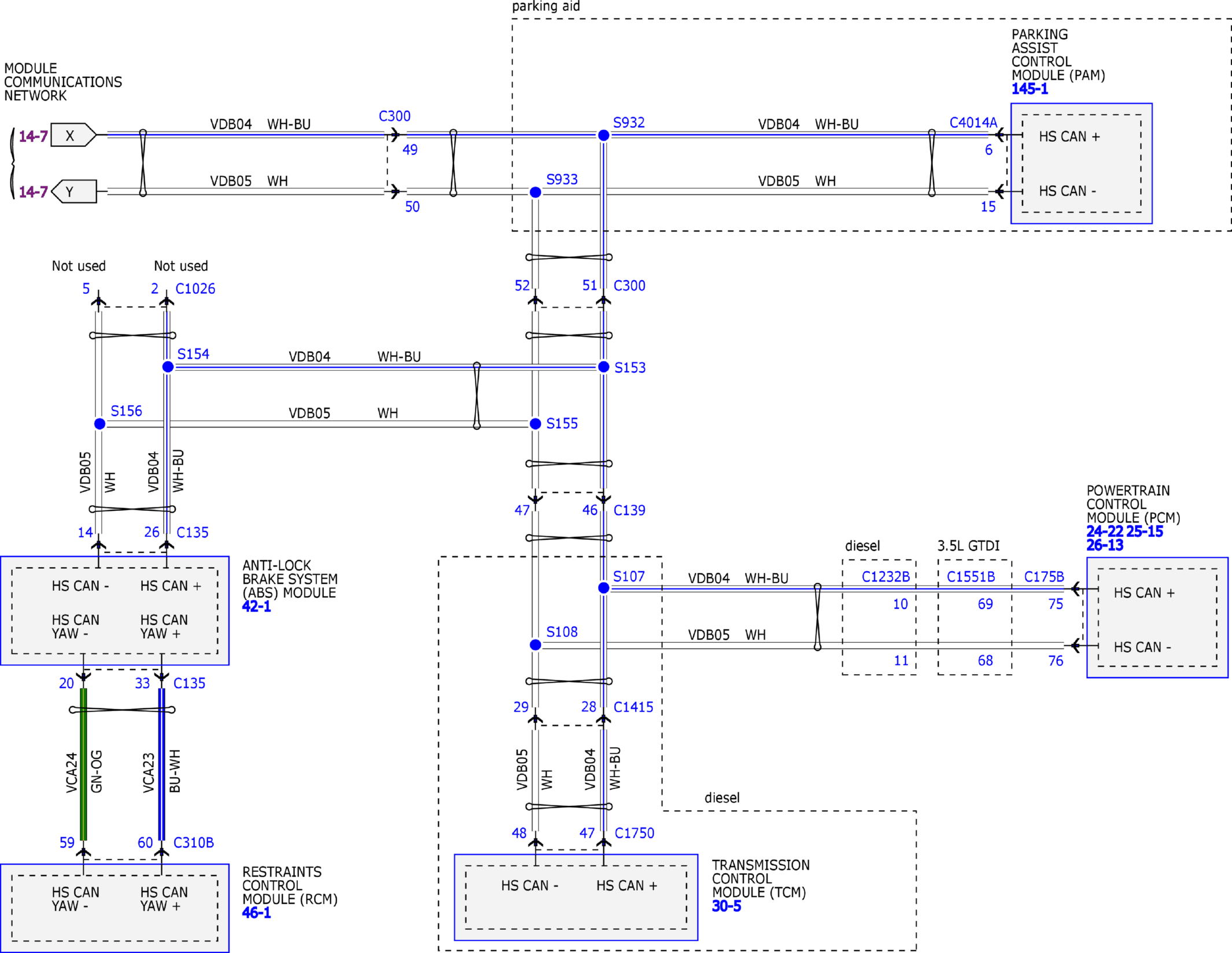Click the Y off-page connector arrow
The width and height of the screenshot is (1232, 953).
pyautogui.click(x=73, y=192)
